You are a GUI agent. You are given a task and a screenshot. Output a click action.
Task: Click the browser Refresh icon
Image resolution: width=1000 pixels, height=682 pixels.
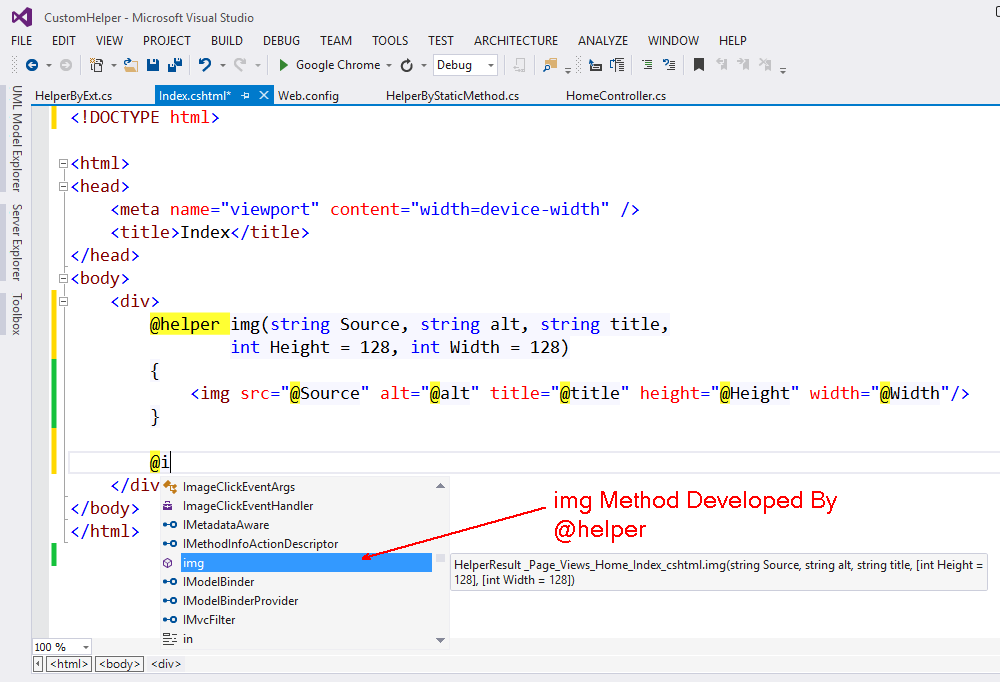click(x=407, y=65)
